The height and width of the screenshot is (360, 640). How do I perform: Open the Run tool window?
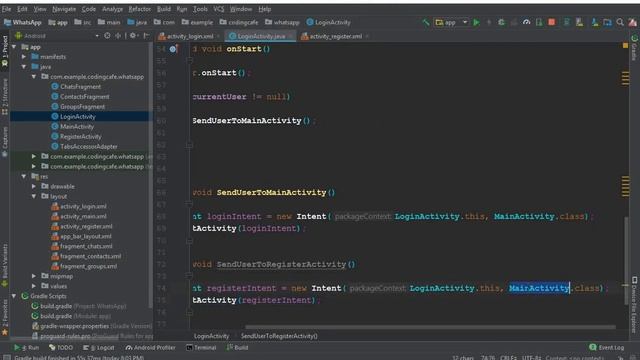[x=27, y=347]
